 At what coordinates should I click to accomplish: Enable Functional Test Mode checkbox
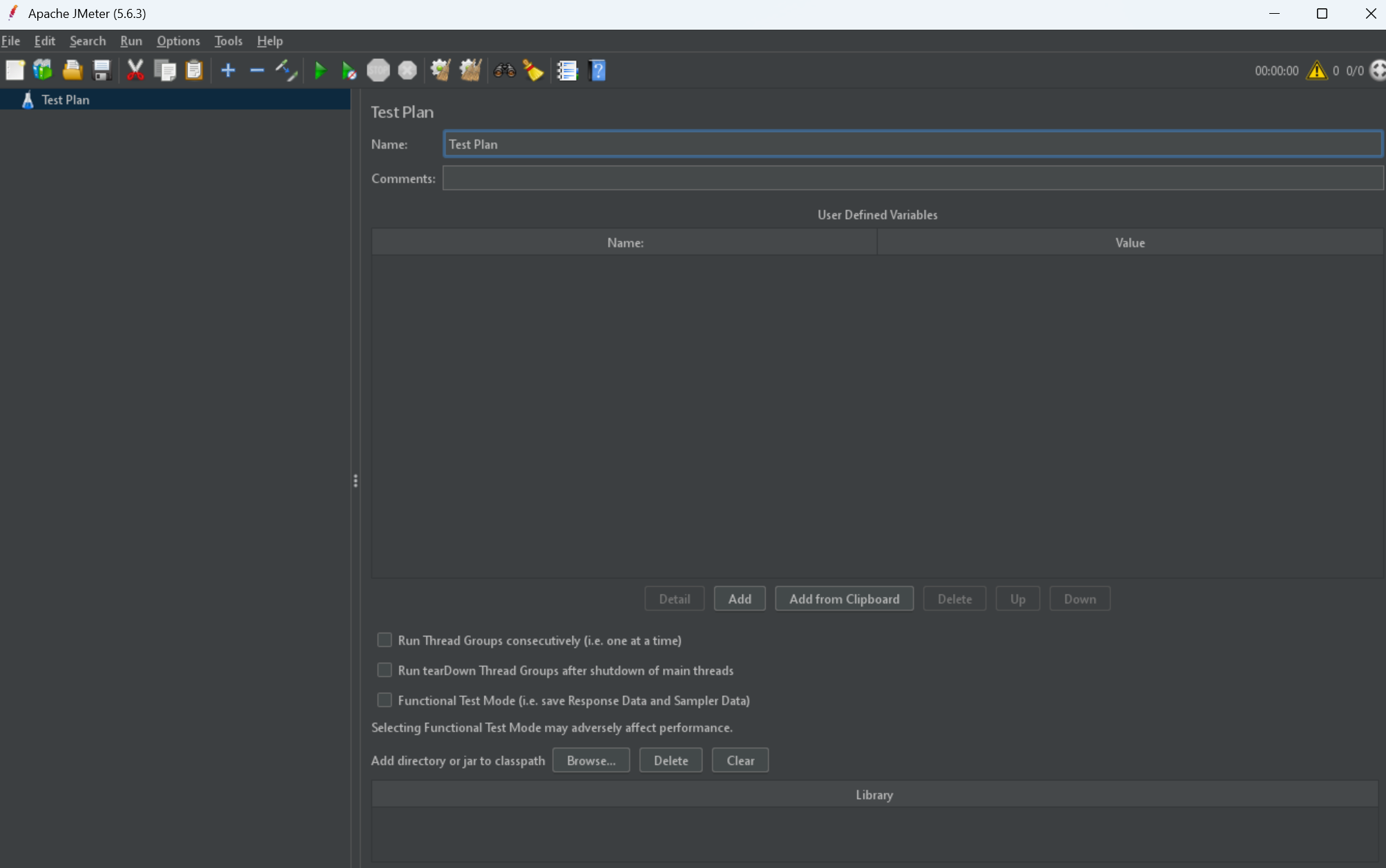coord(385,700)
